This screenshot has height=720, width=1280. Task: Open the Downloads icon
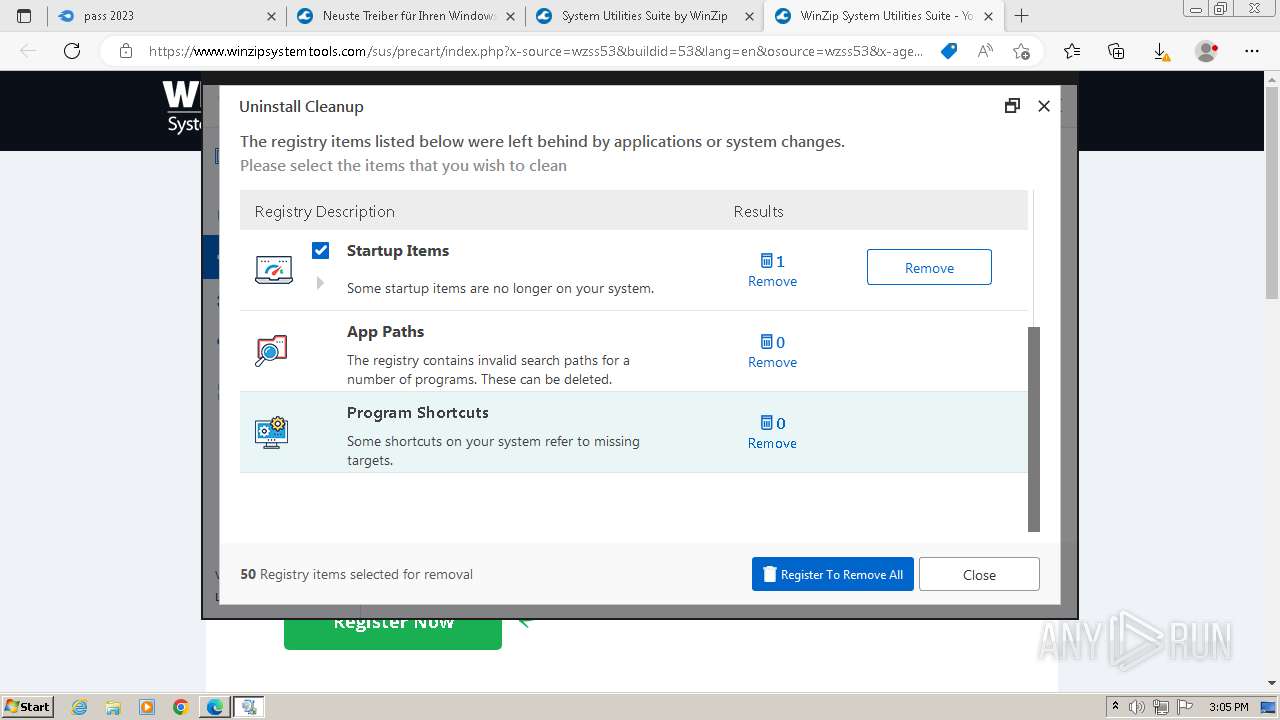click(1160, 51)
